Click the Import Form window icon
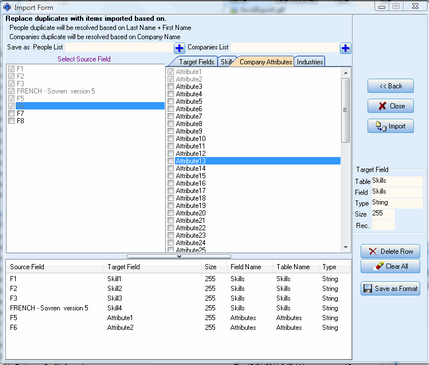Image resolution: width=429 pixels, height=365 pixels. point(7,7)
